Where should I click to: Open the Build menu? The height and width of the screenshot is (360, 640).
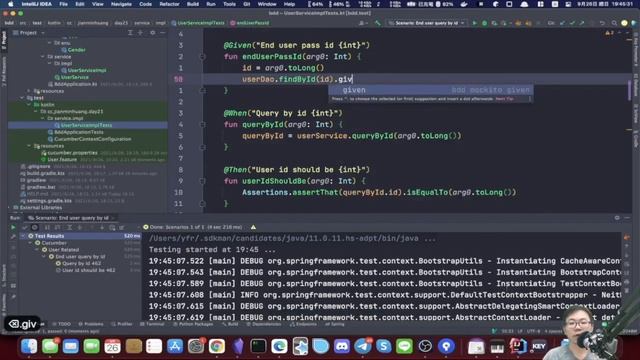pos(193,4)
